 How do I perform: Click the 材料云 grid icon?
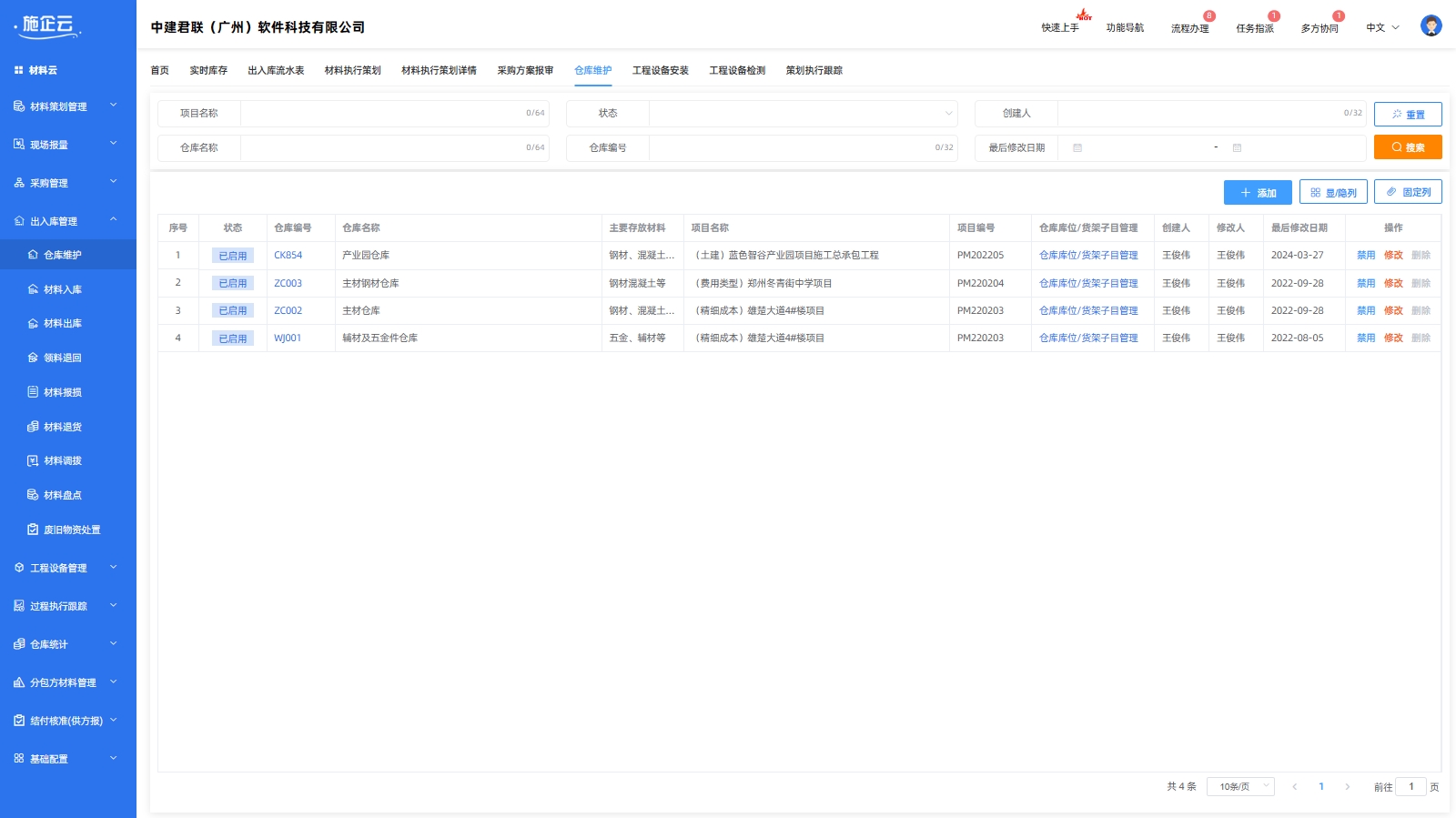click(x=18, y=70)
